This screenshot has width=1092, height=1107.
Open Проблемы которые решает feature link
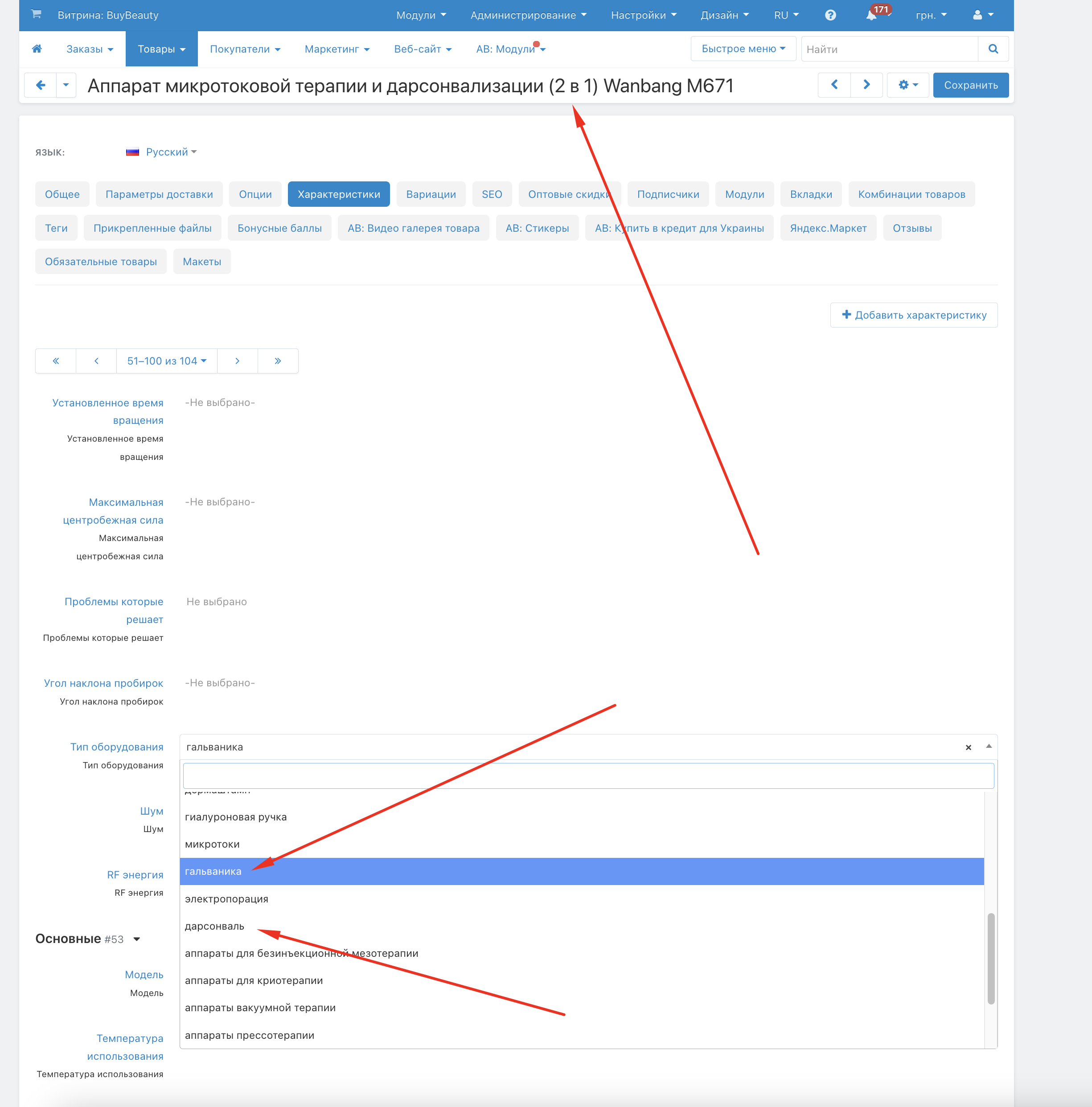point(114,611)
